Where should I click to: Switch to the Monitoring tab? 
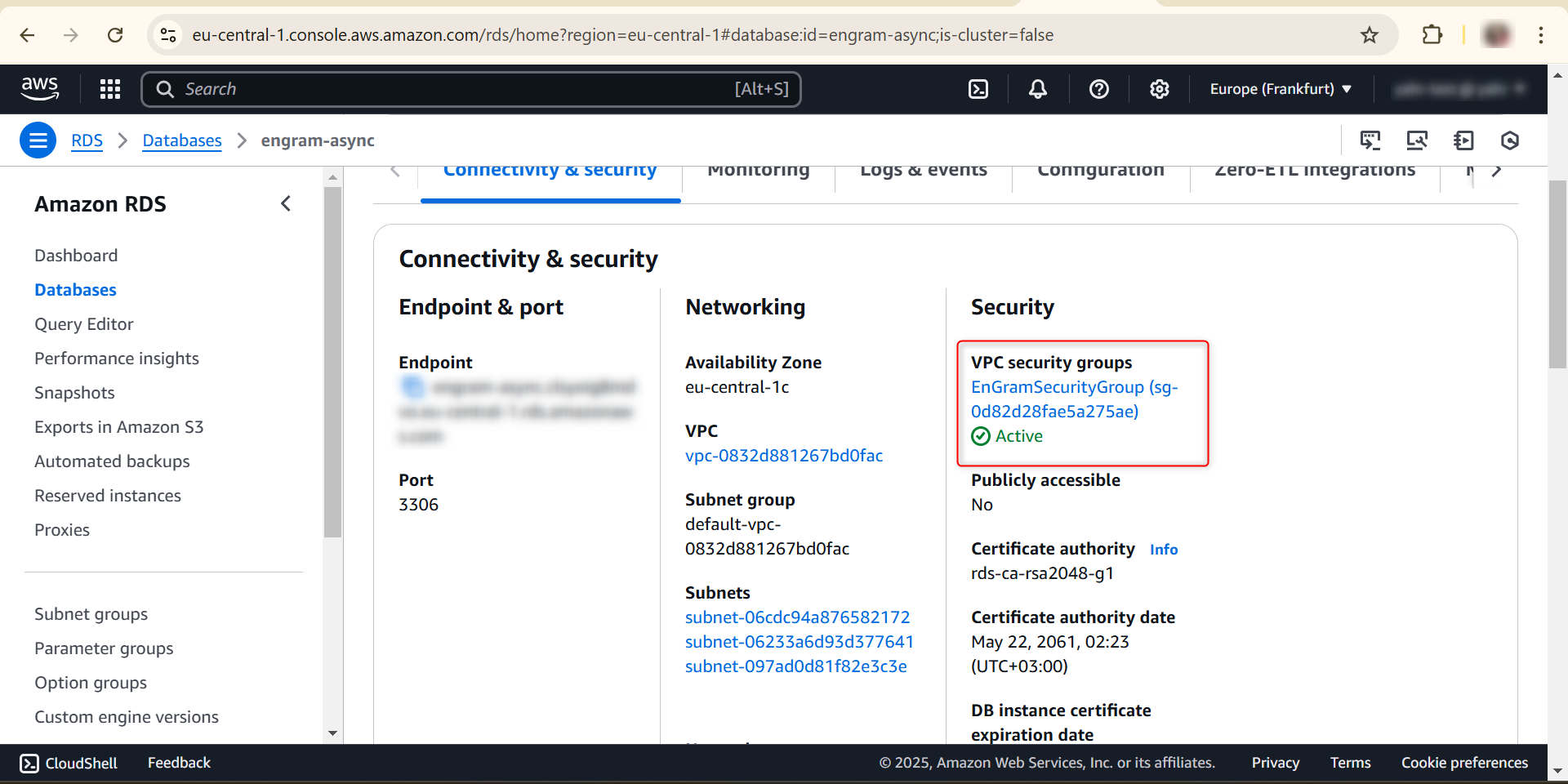pos(758,171)
